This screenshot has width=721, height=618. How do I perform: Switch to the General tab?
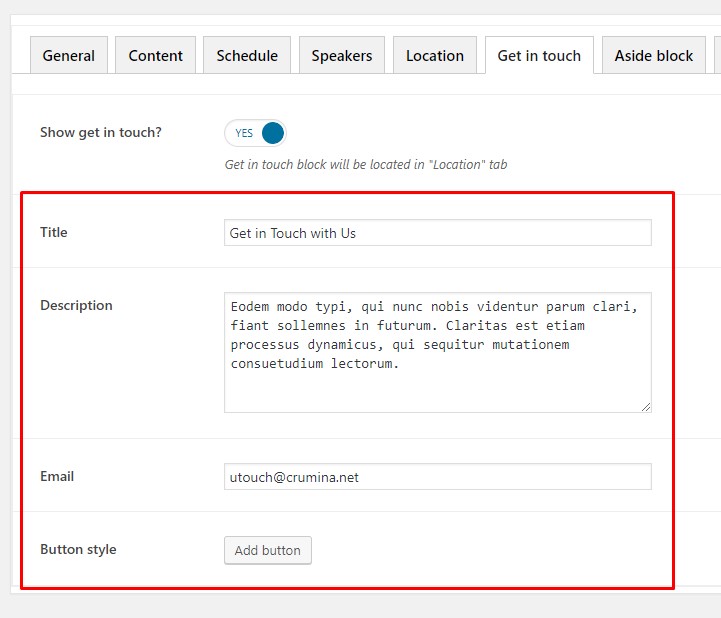point(69,56)
